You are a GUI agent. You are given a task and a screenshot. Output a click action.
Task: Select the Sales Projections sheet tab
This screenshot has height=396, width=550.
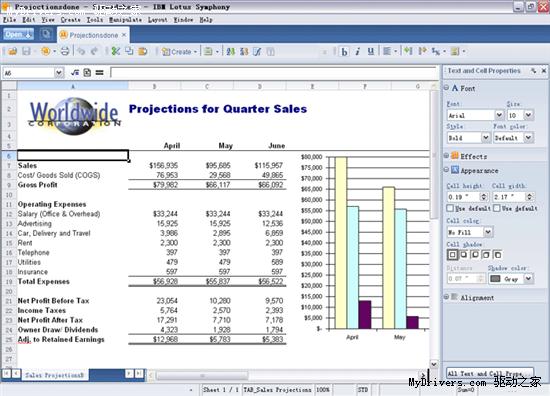pyautogui.click(x=55, y=375)
